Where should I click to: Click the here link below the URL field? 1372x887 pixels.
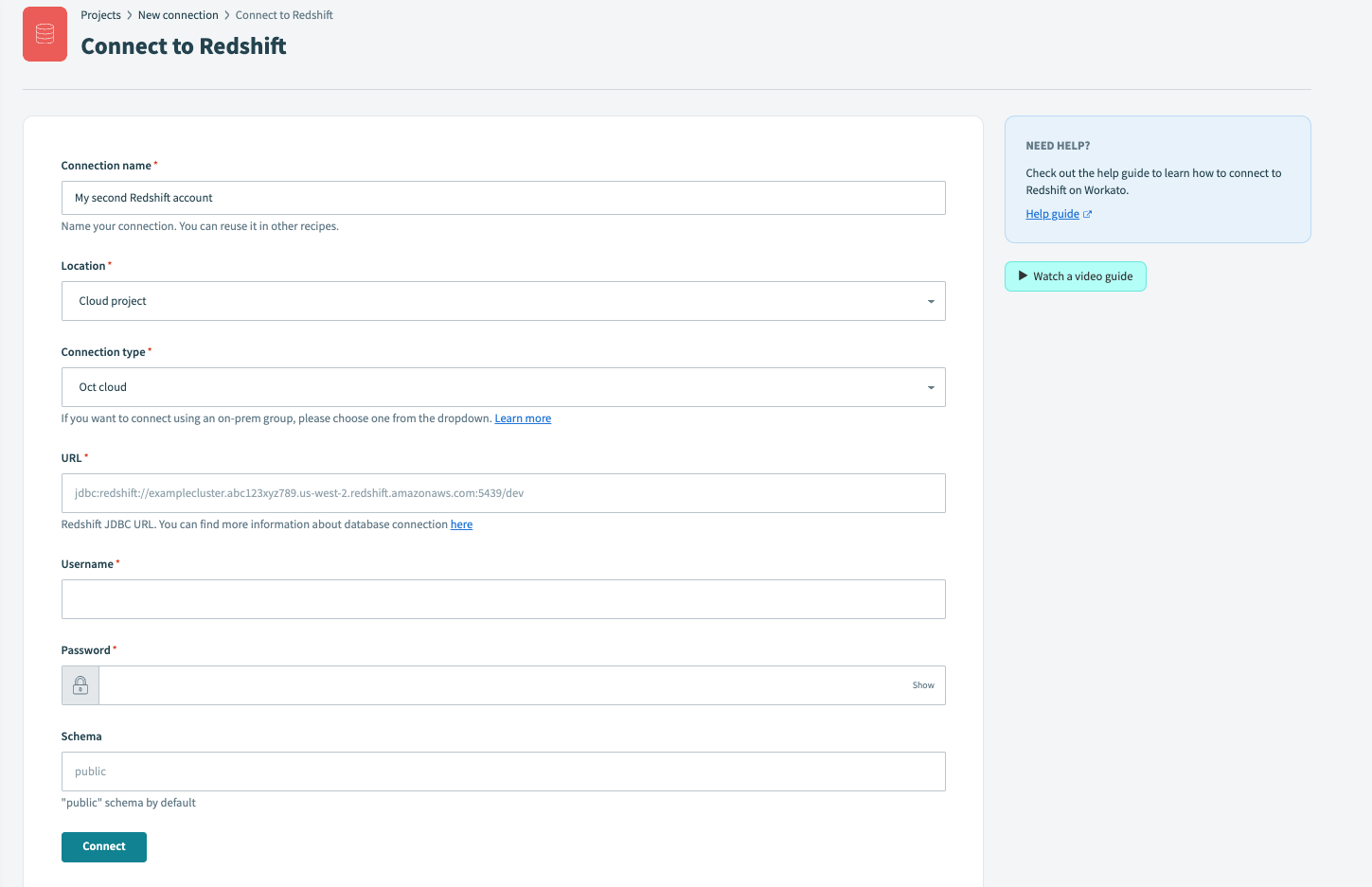click(461, 523)
